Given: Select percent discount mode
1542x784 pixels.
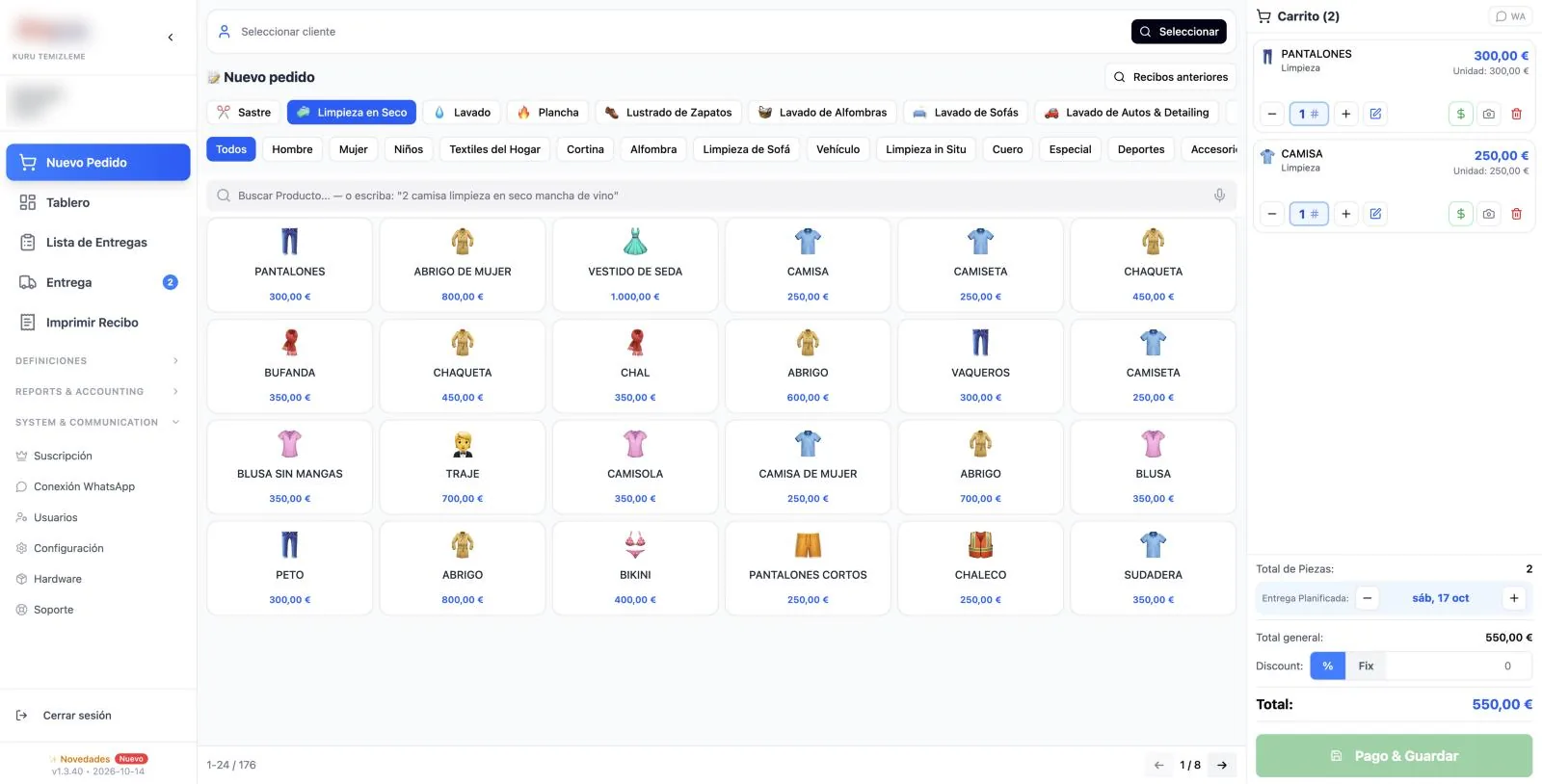Looking at the screenshot, I should 1327,666.
